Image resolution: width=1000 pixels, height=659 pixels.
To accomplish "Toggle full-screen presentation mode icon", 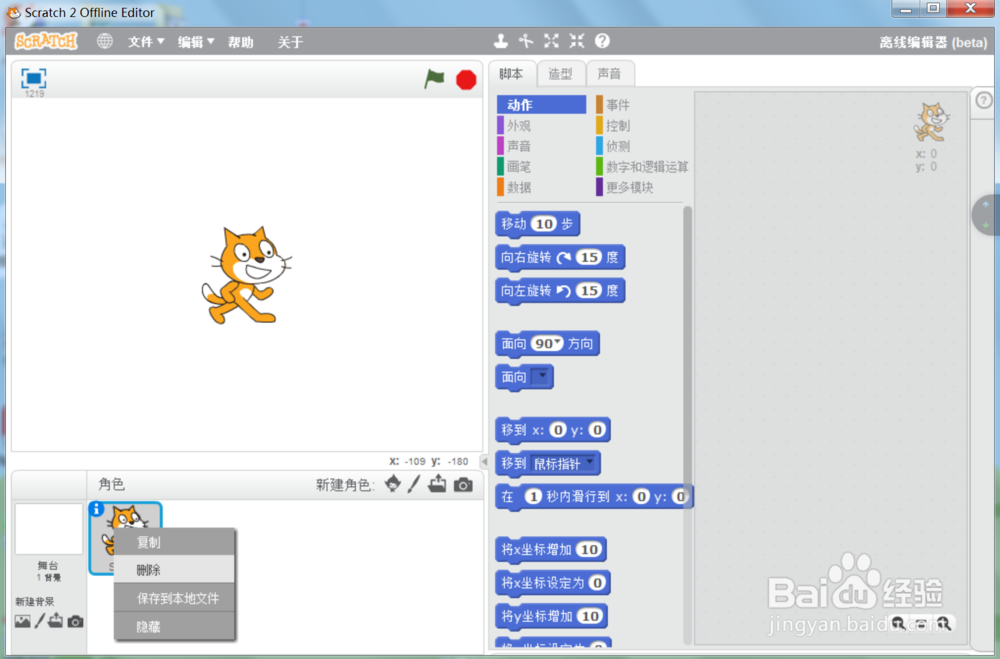I will point(34,78).
